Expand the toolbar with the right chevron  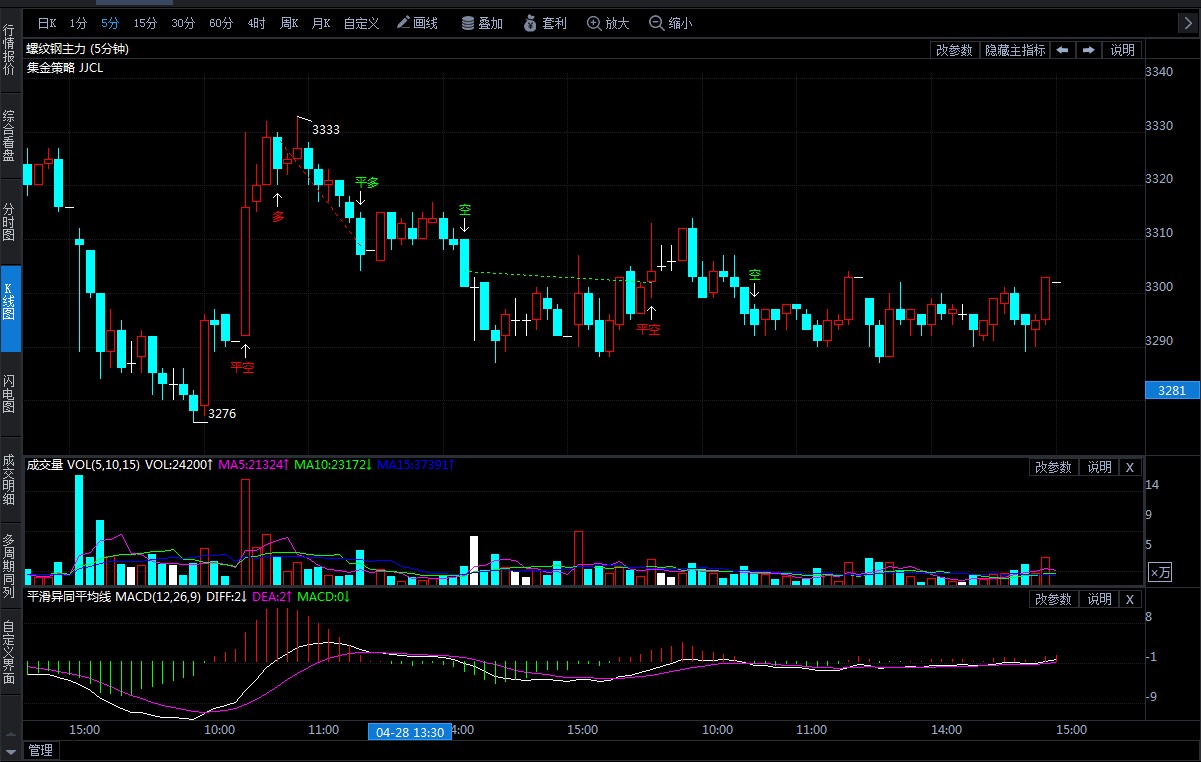pos(1185,23)
